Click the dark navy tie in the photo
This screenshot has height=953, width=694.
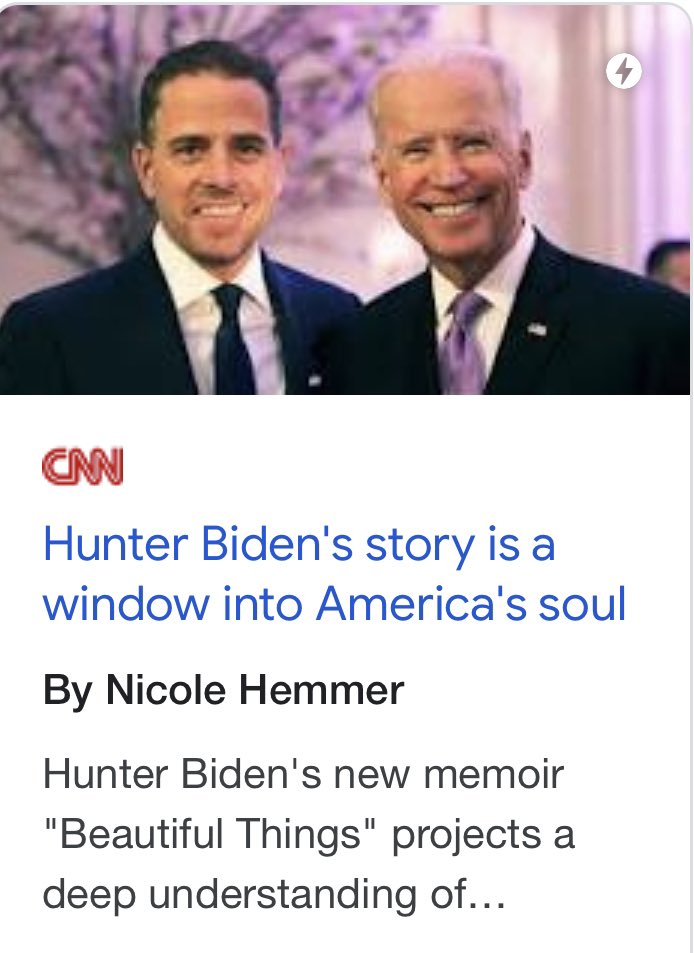coord(233,340)
